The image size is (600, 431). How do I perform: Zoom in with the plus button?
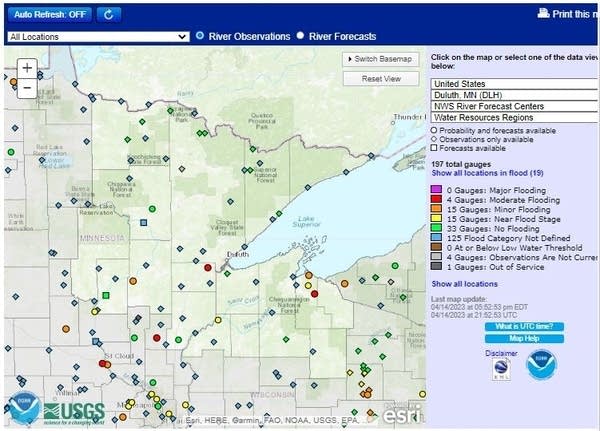[x=27, y=68]
